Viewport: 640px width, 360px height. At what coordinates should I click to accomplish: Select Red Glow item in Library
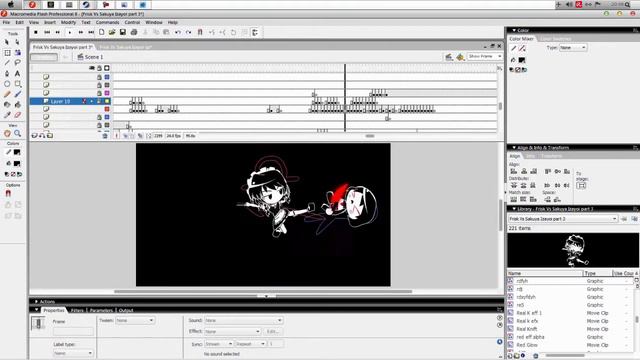coord(527,345)
